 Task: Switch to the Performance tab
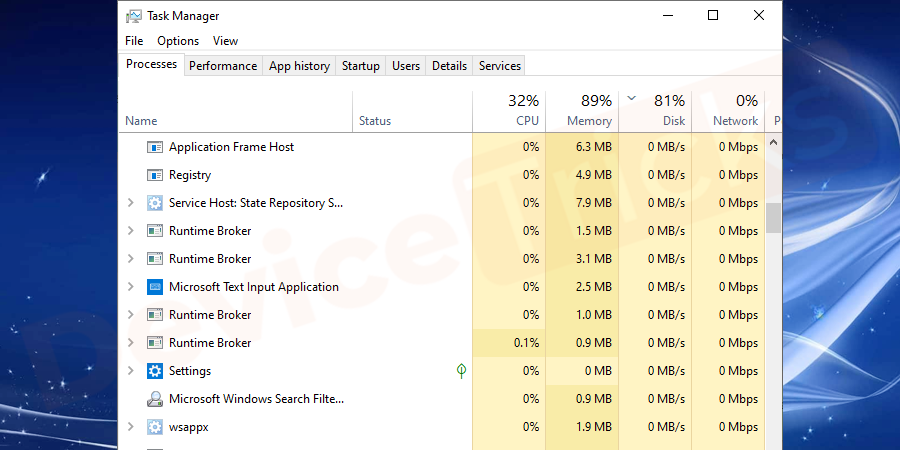pyautogui.click(x=223, y=66)
